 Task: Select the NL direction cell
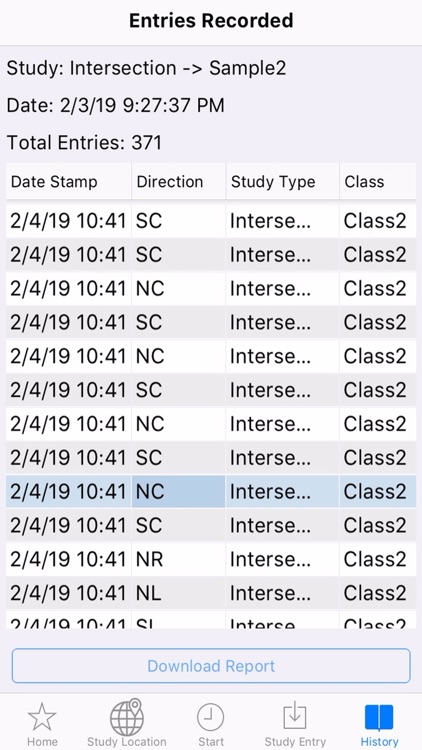(x=178, y=594)
